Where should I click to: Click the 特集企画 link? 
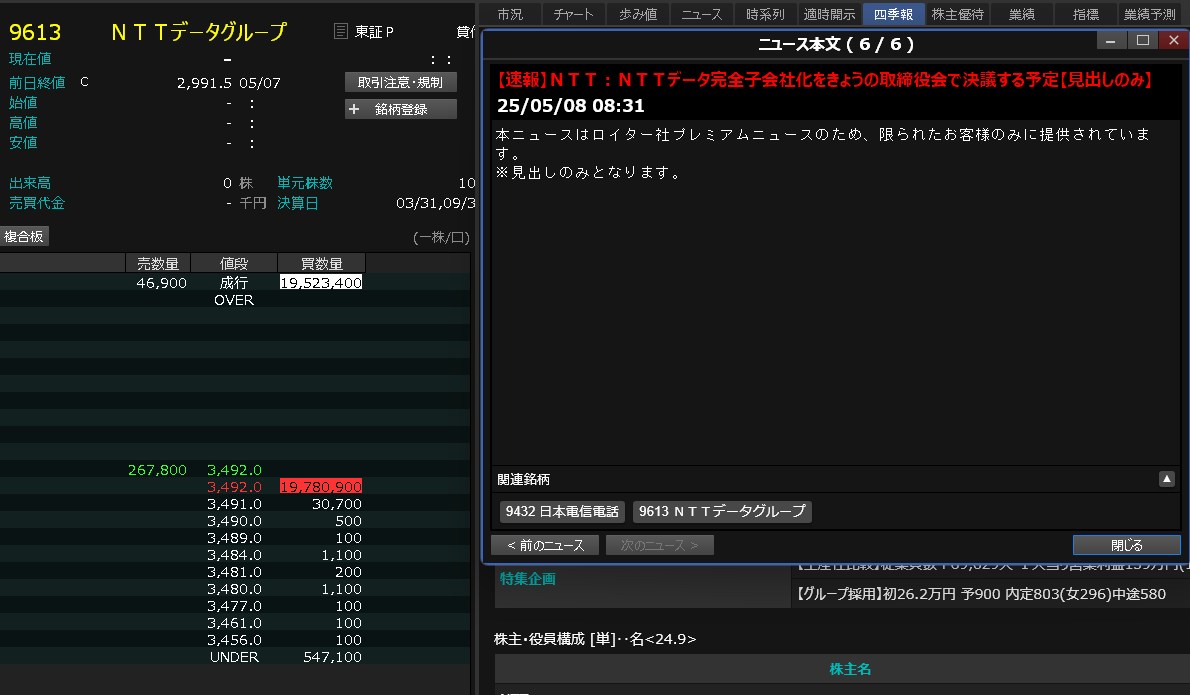coord(527,578)
